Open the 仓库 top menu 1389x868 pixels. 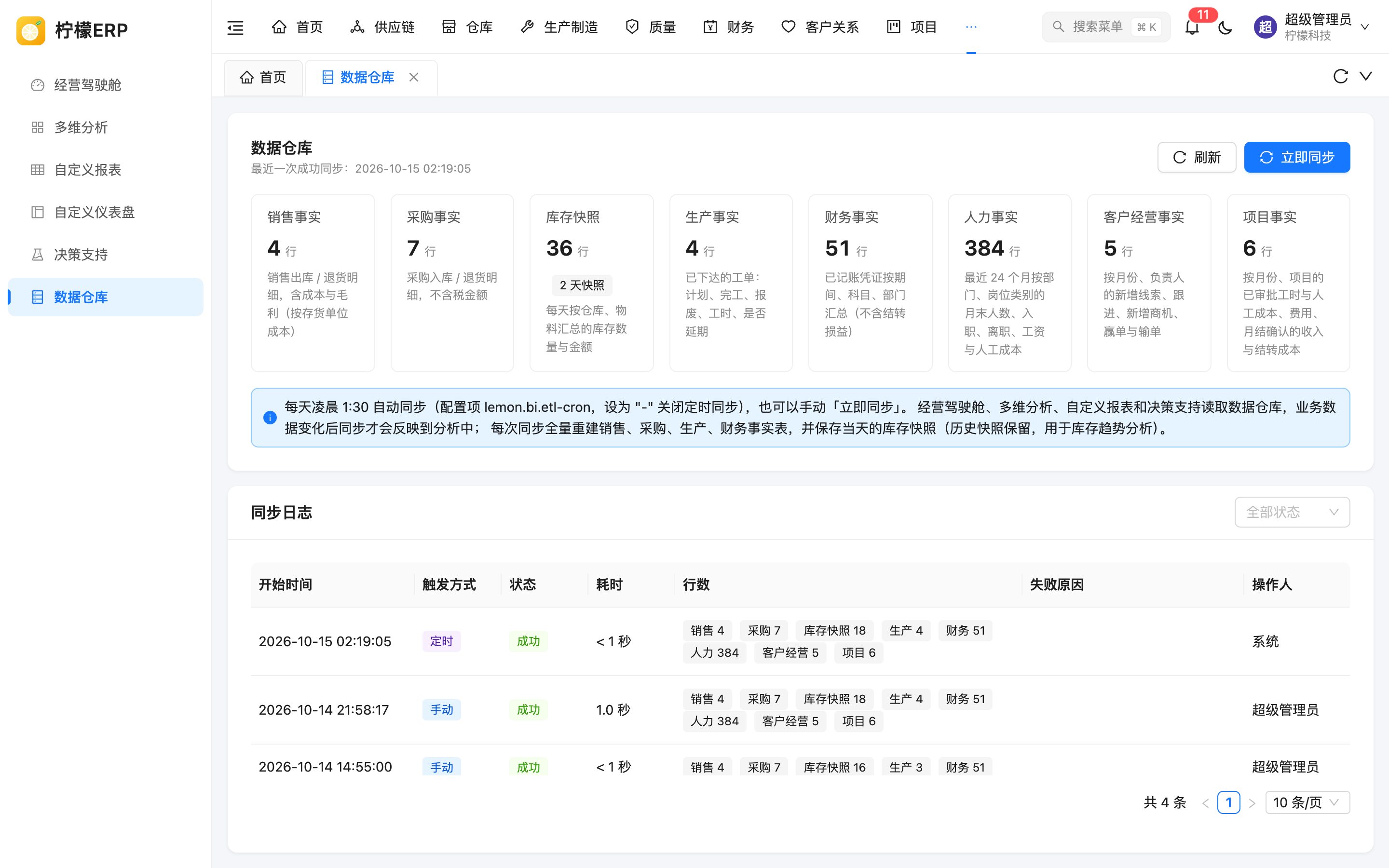pyautogui.click(x=467, y=27)
